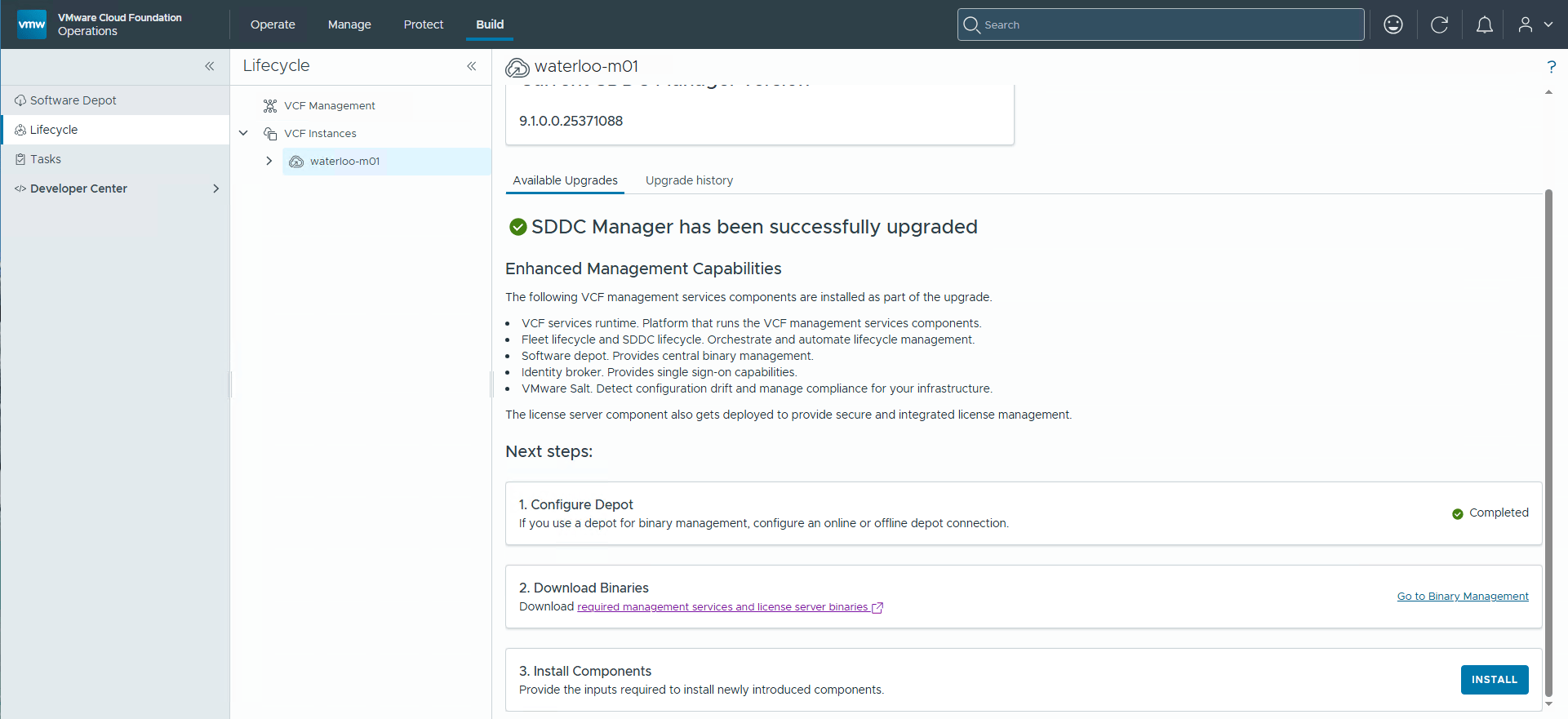1568x719 pixels.
Task: Click the Configure Depot completed check icon
Action: click(1458, 513)
